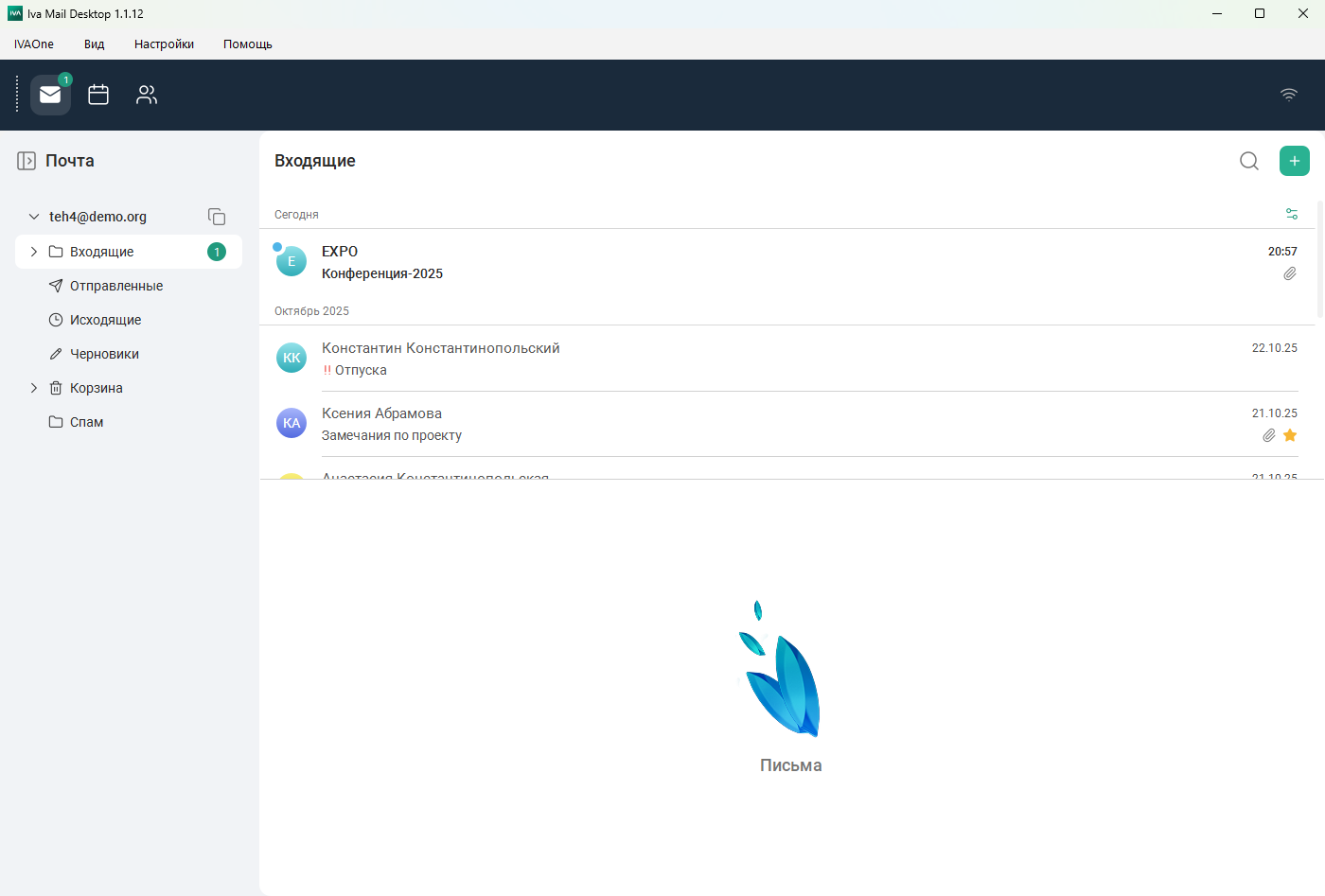Image resolution: width=1325 pixels, height=896 pixels.
Task: Collapse the Почта sidebar panel
Action: tap(26, 161)
